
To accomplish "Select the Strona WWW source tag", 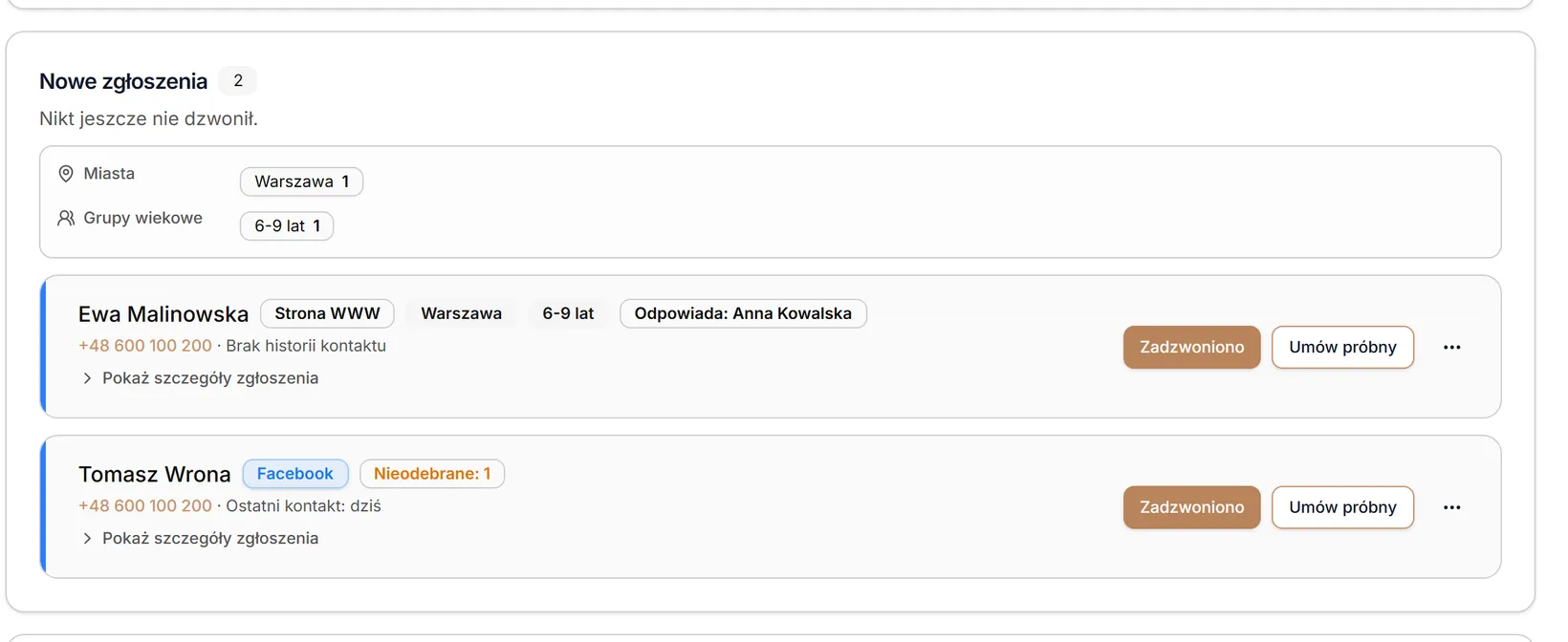I will [327, 313].
